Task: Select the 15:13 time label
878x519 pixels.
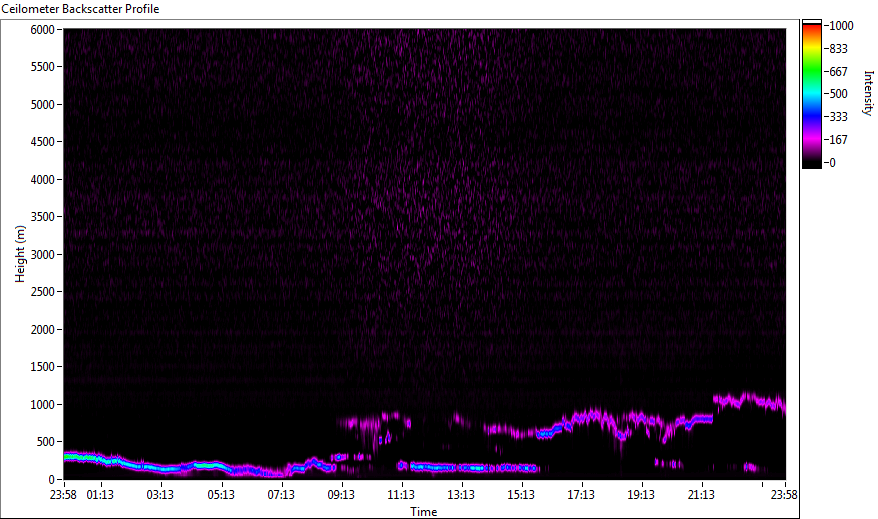Action: click(x=521, y=495)
